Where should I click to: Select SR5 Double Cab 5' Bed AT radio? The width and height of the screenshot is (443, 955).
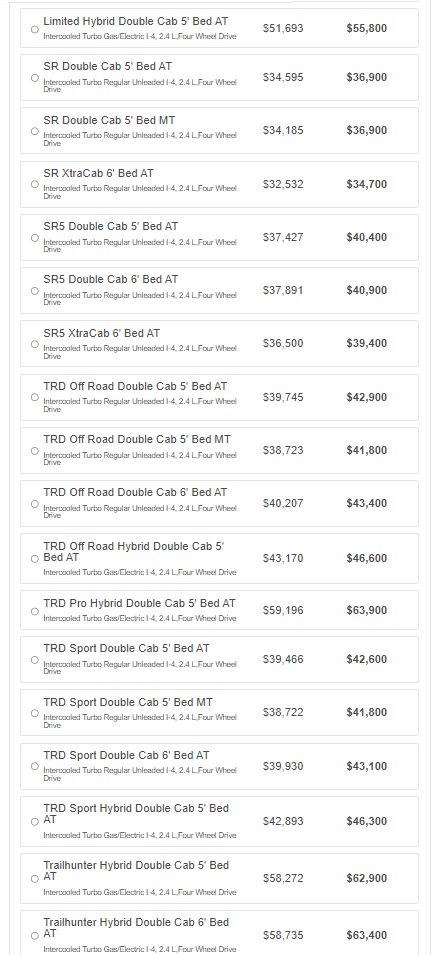35,238
